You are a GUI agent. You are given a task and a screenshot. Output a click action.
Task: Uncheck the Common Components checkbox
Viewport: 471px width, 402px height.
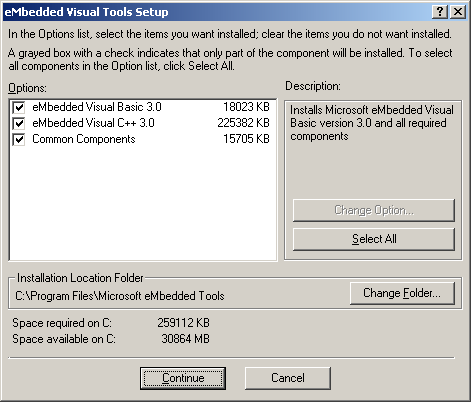point(19,139)
